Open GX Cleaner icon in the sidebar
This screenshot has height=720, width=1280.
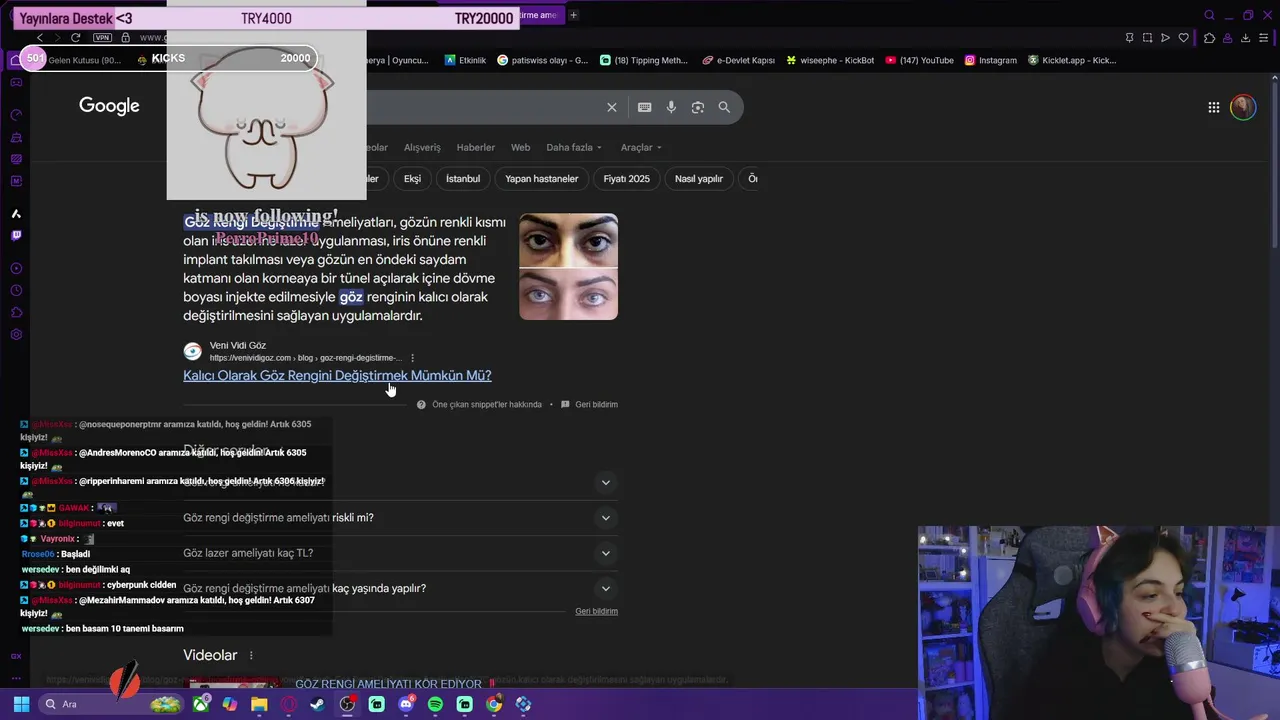coord(16,137)
